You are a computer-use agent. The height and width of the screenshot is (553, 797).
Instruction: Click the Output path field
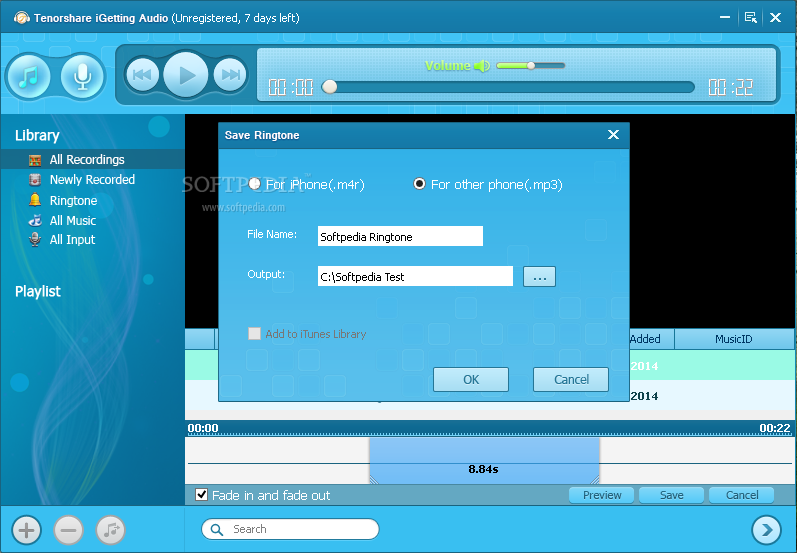(x=415, y=276)
